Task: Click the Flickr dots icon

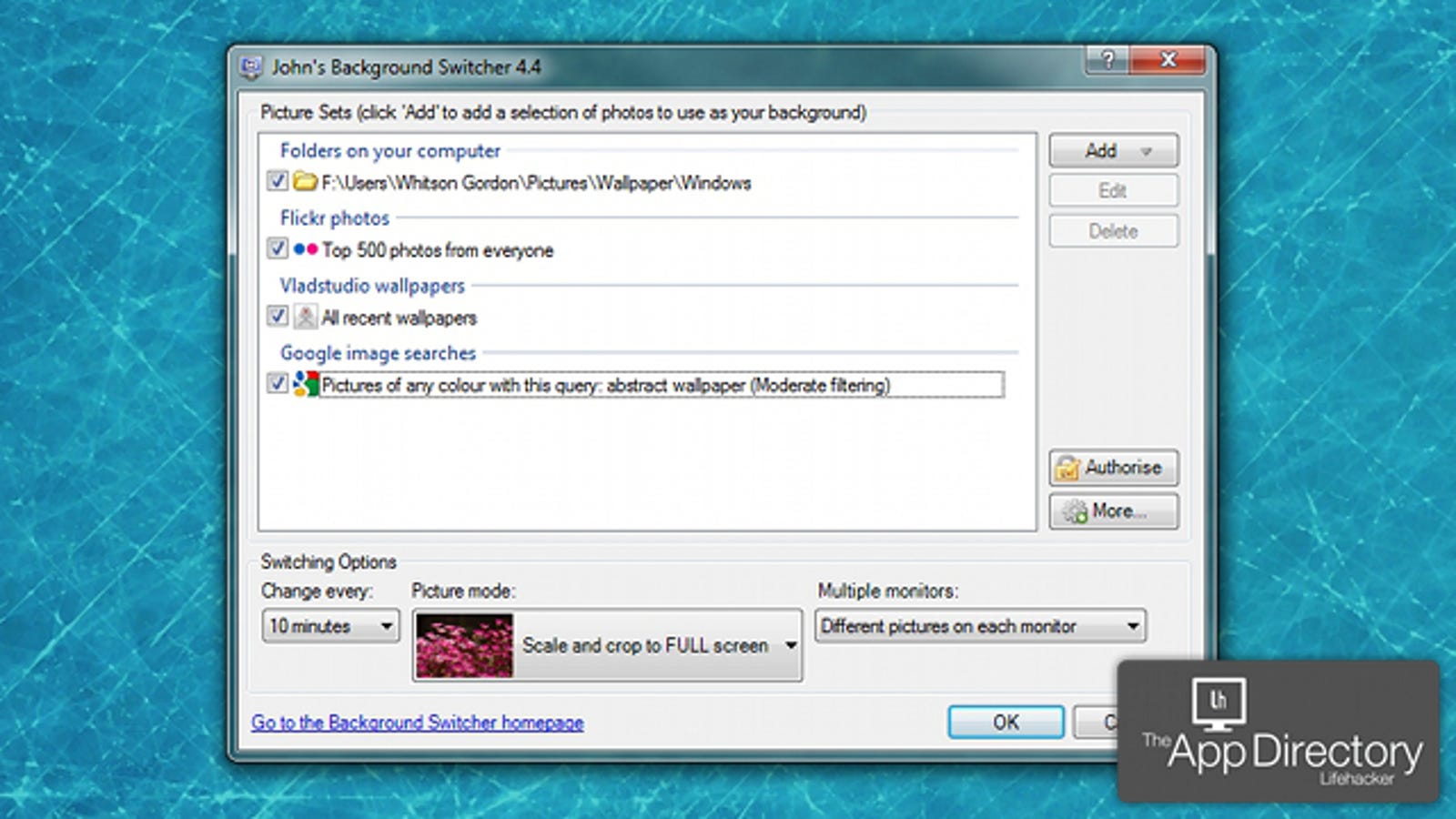Action: click(x=305, y=248)
